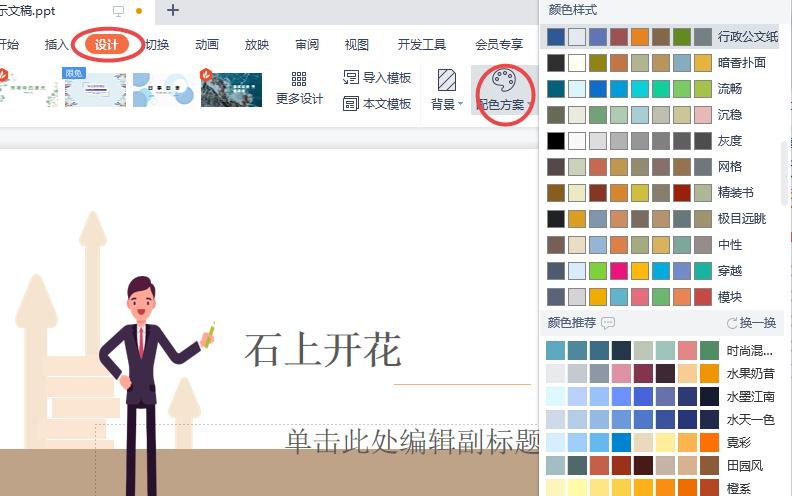Viewport: 792px width, 496px height.
Task: Select the blue ocean design template thumbnail
Action: click(231, 89)
